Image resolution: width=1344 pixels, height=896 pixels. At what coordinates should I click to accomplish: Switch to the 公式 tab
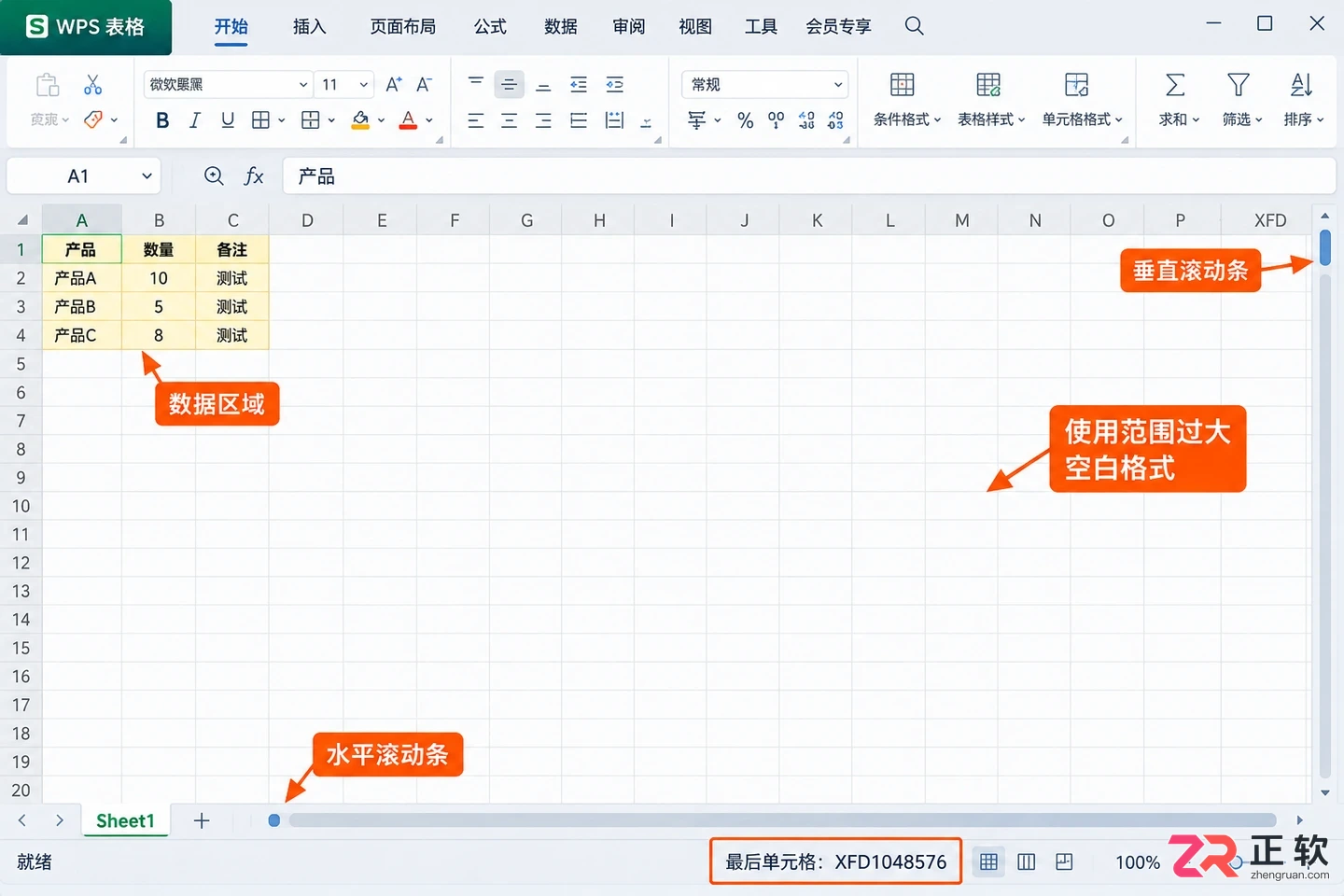(x=490, y=26)
